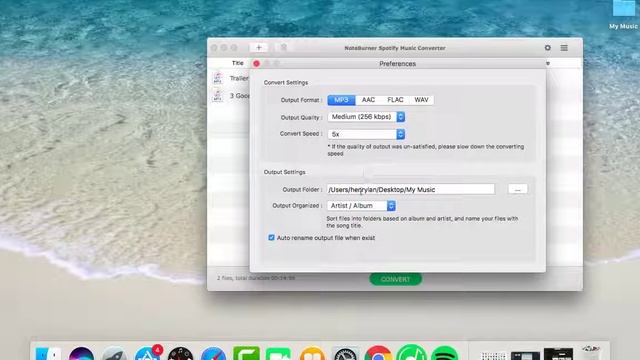Select the MP3 file icon of 3 Goo row
The height and width of the screenshot is (360, 640).
tap(218, 96)
